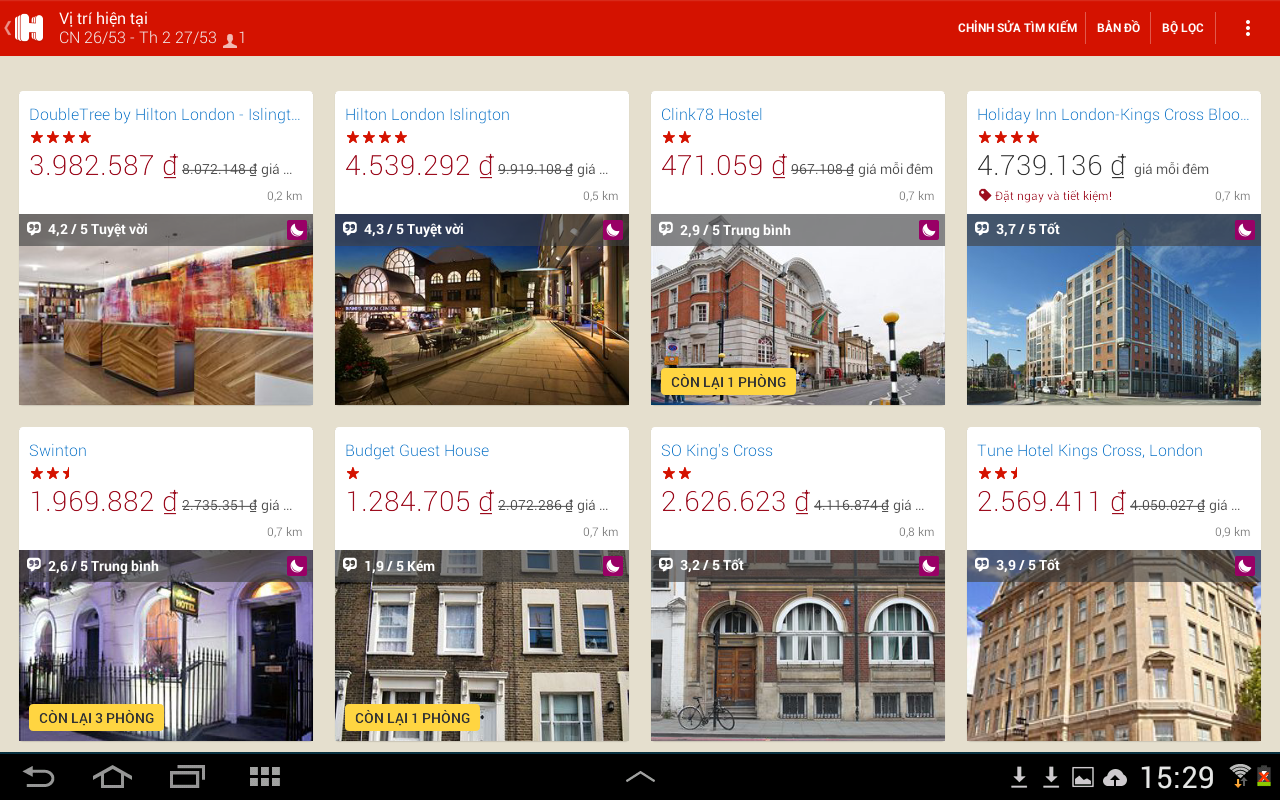Open the three-dot overflow menu
The image size is (1280, 800).
coord(1247,28)
